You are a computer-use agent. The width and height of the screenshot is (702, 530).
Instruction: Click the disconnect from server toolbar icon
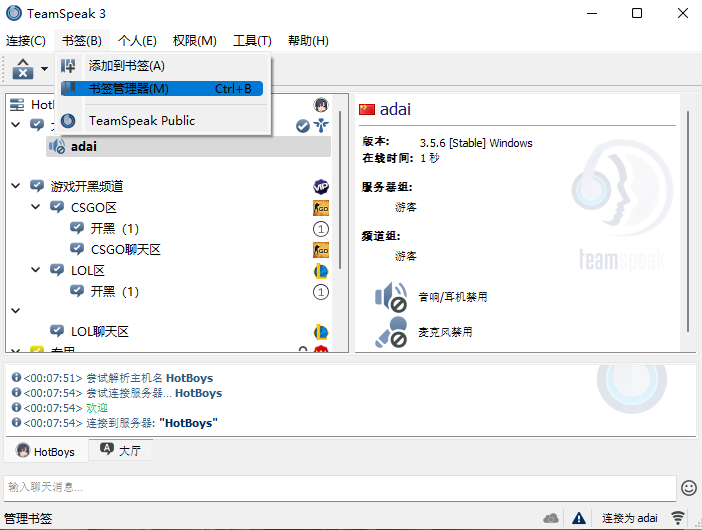(x=23, y=69)
